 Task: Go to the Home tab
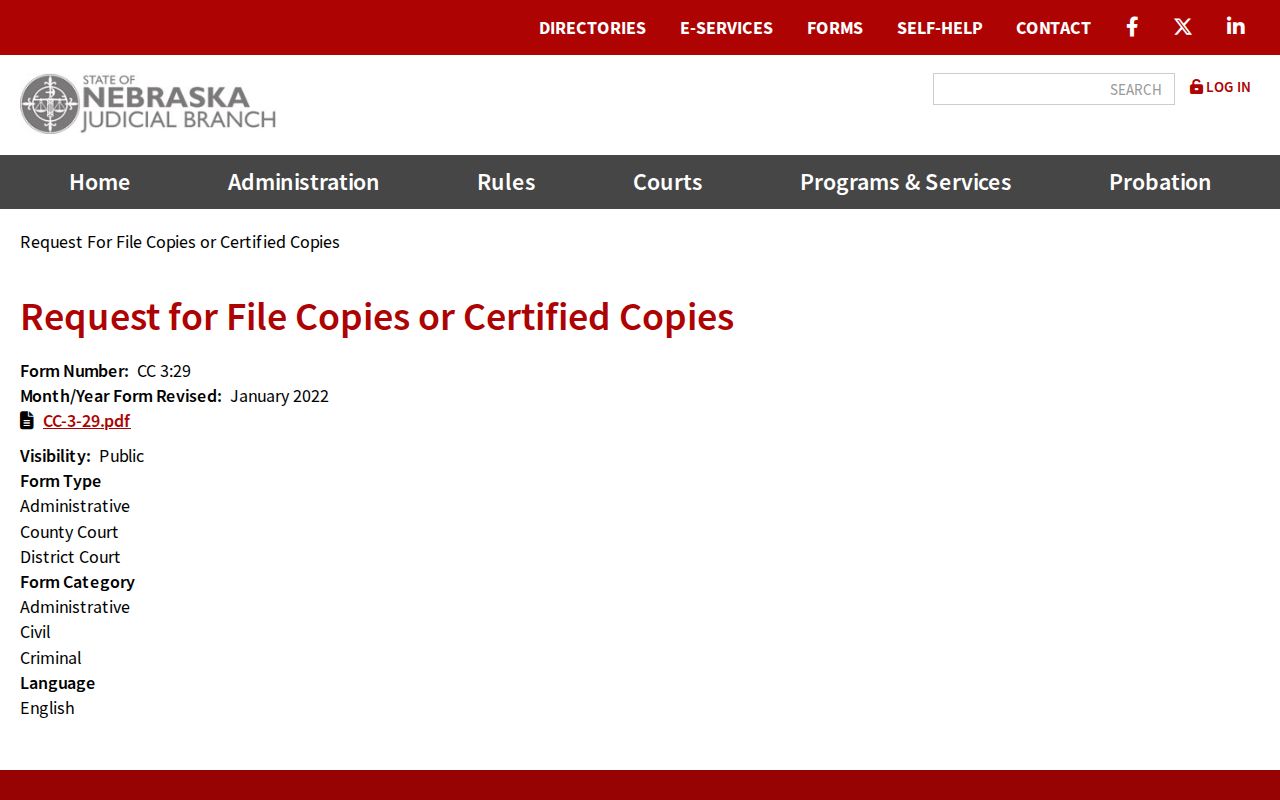[x=100, y=182]
